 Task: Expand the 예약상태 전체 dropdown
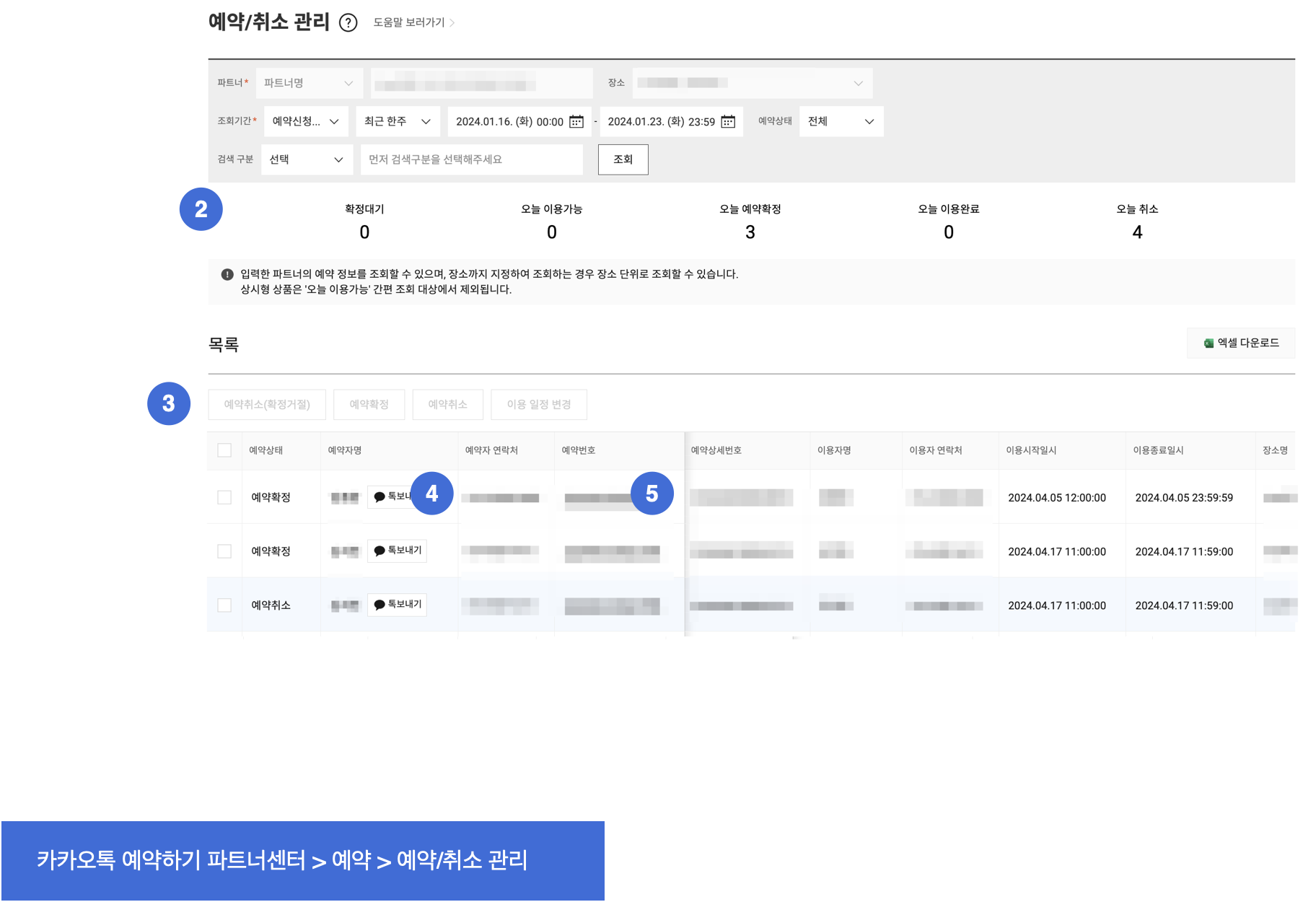[841, 121]
